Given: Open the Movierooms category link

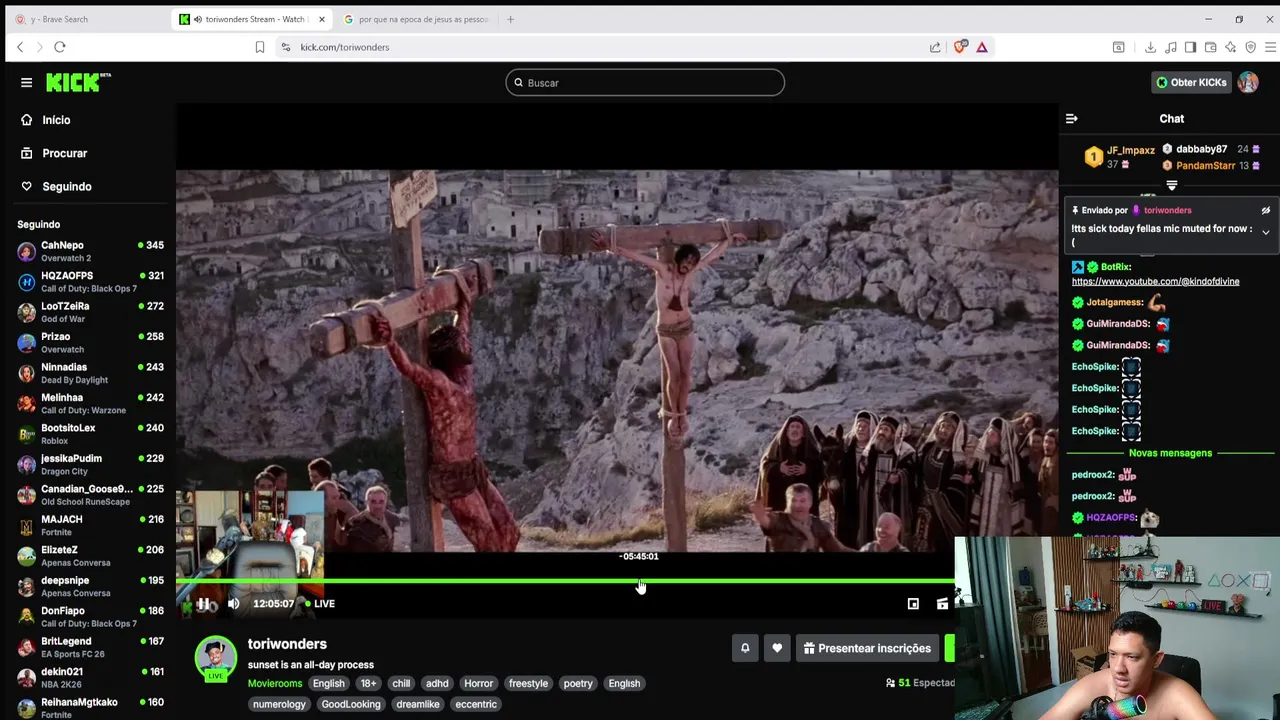Looking at the screenshot, I should [x=275, y=684].
